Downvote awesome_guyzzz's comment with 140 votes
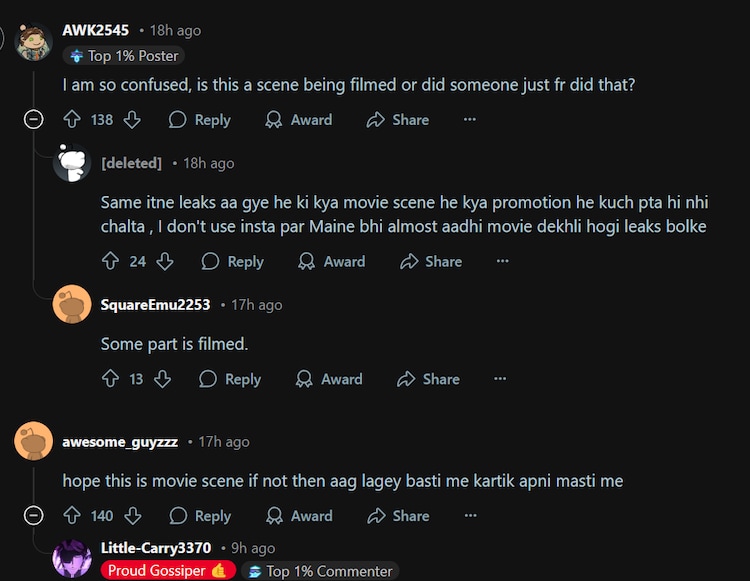Screen dimensions: 750x581 click(x=132, y=516)
